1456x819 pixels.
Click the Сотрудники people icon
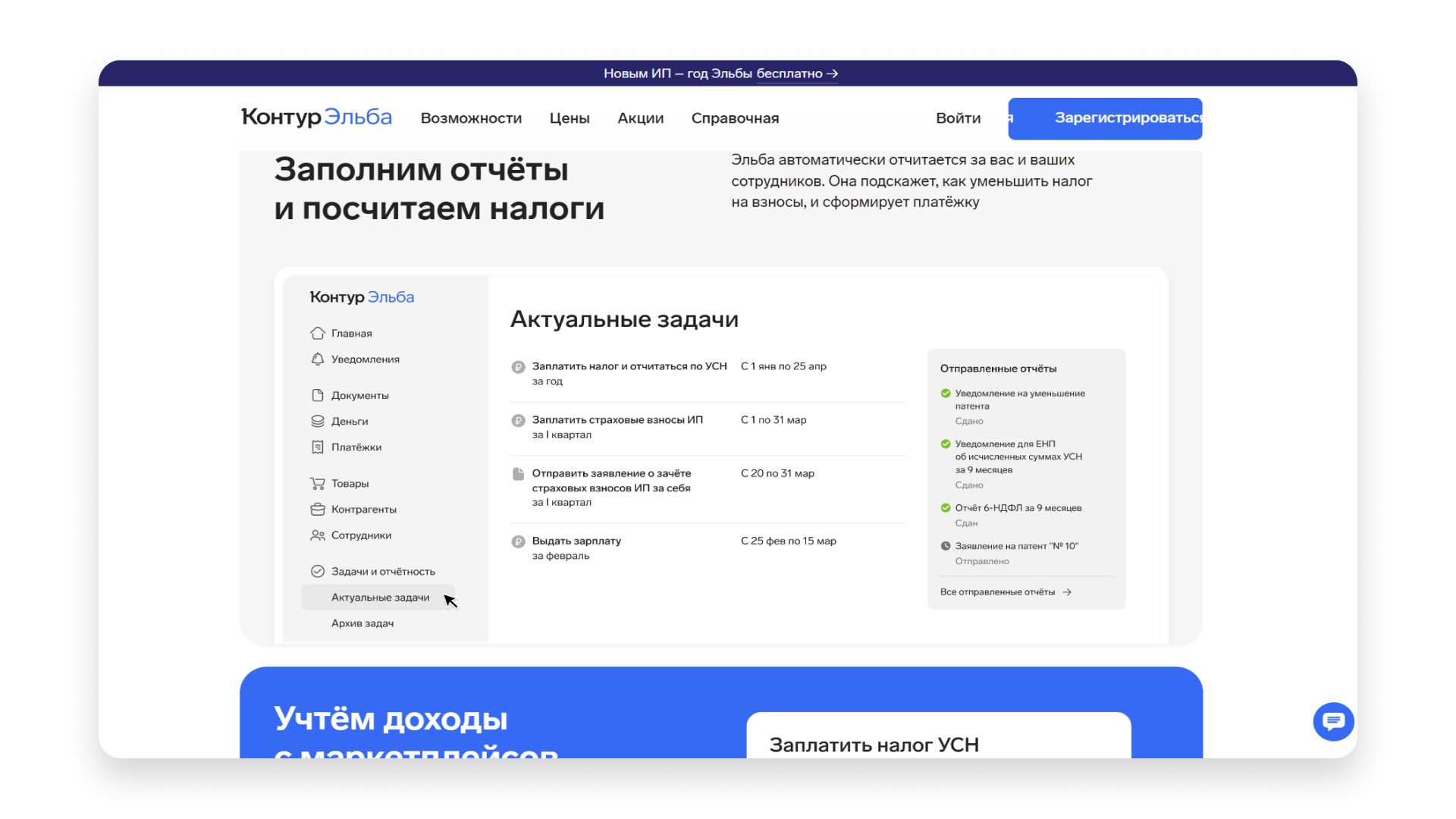click(x=318, y=535)
